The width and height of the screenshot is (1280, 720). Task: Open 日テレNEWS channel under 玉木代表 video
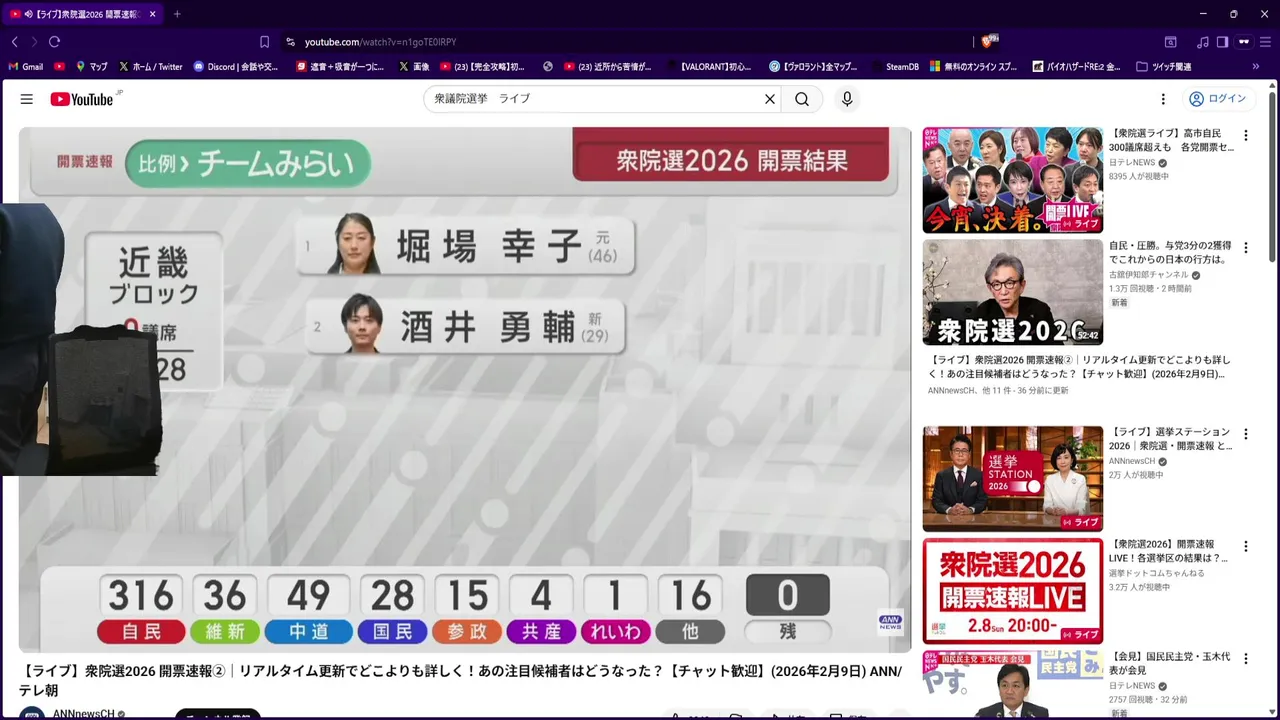tap(1132, 686)
